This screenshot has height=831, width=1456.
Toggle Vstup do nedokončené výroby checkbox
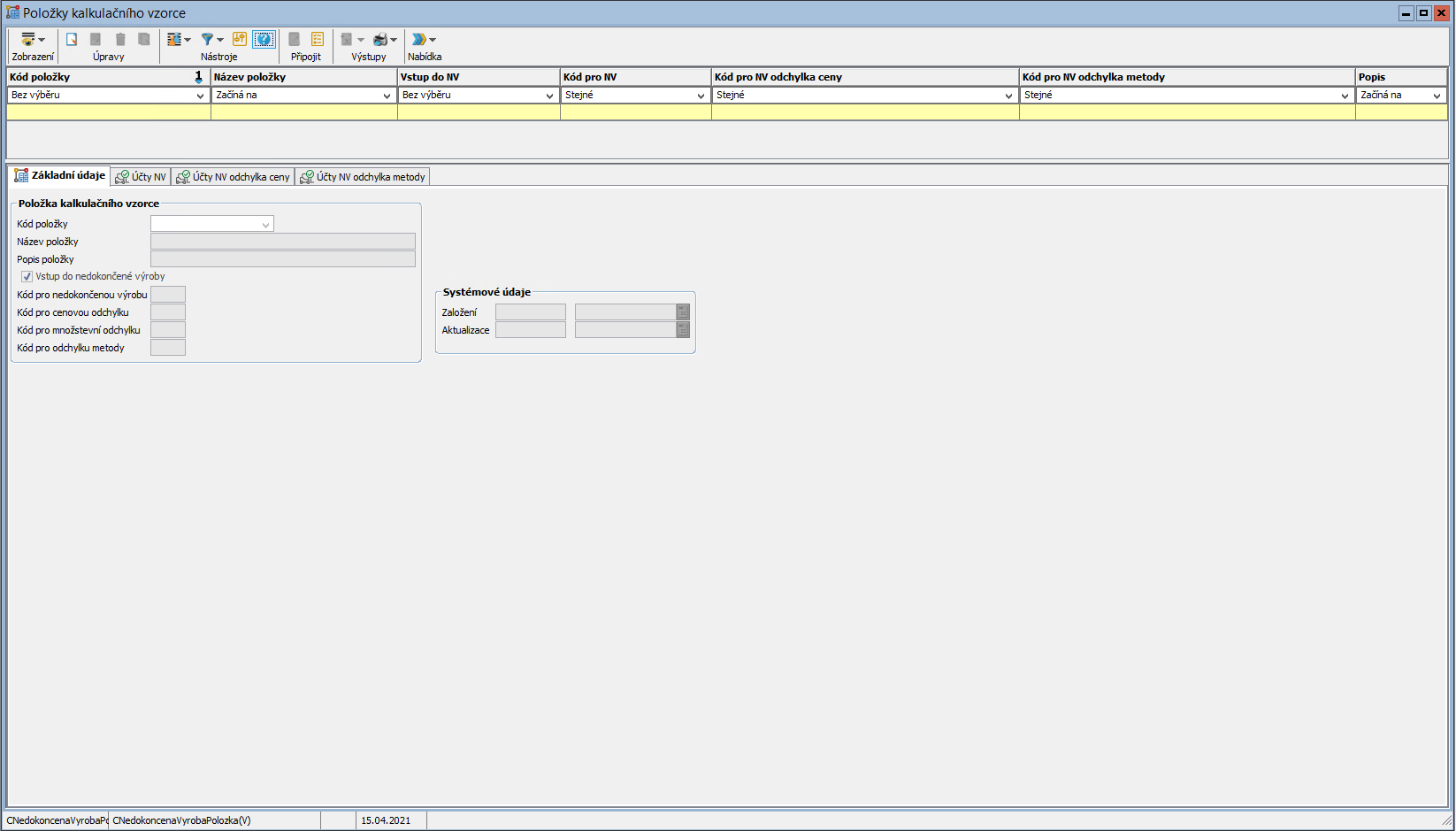[x=27, y=277]
